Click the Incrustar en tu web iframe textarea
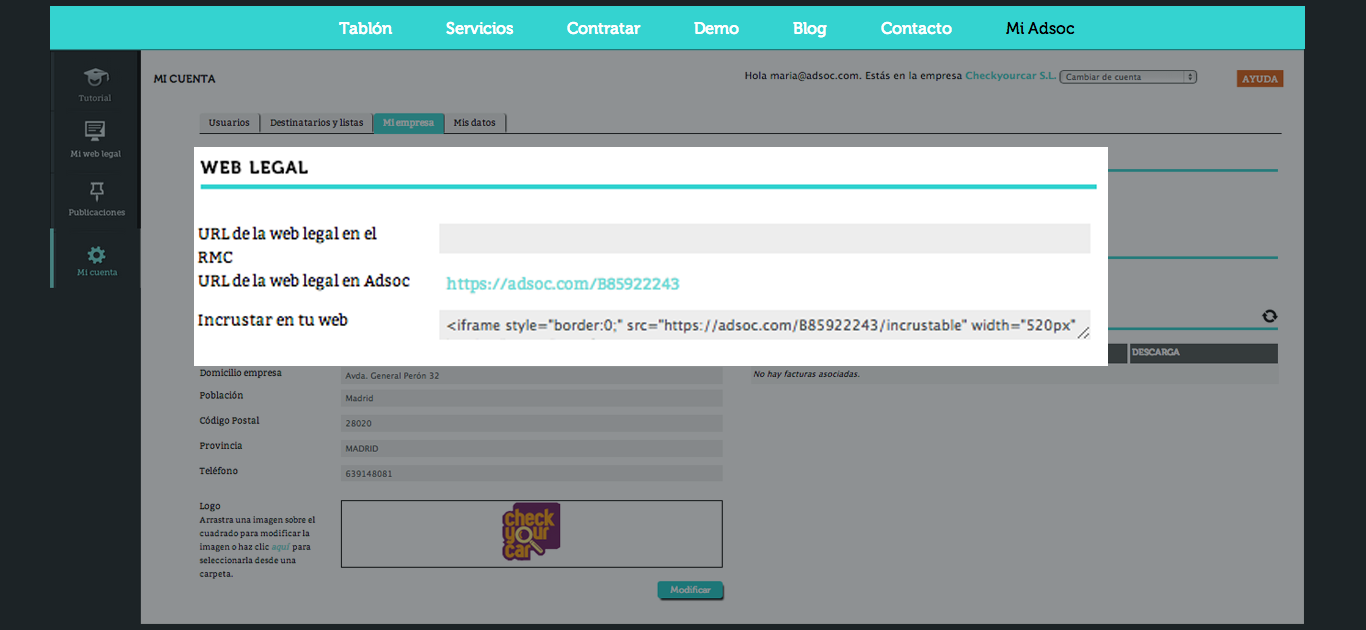The height and width of the screenshot is (630, 1366). pos(765,324)
